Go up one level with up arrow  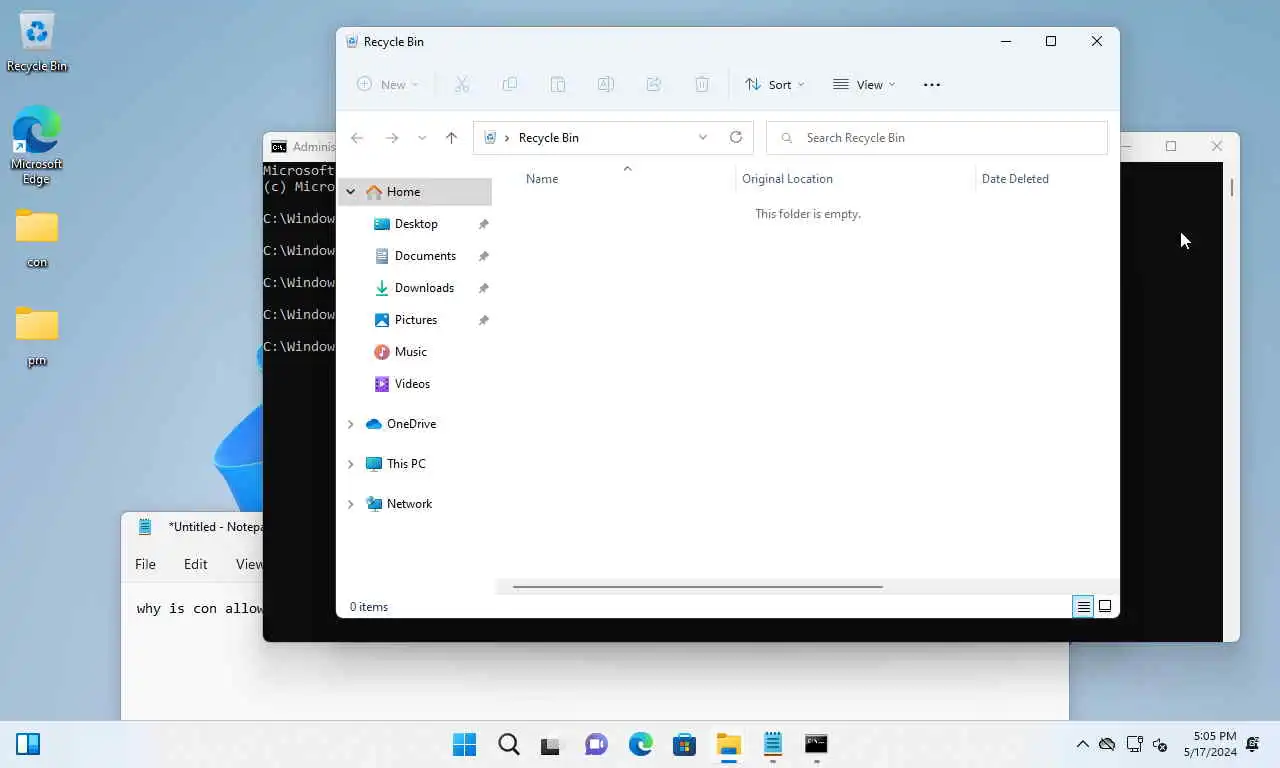point(451,138)
